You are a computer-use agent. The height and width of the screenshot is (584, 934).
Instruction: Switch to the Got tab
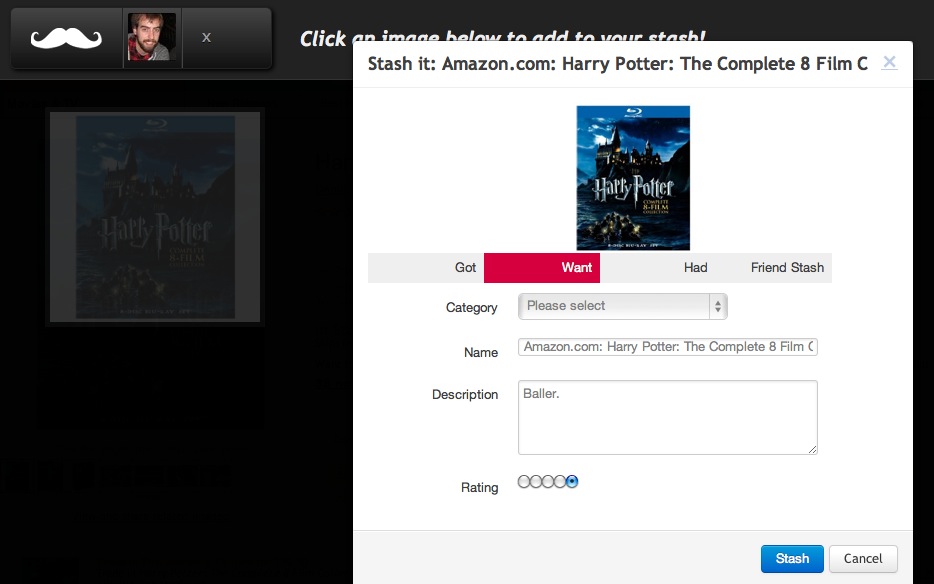pos(426,268)
